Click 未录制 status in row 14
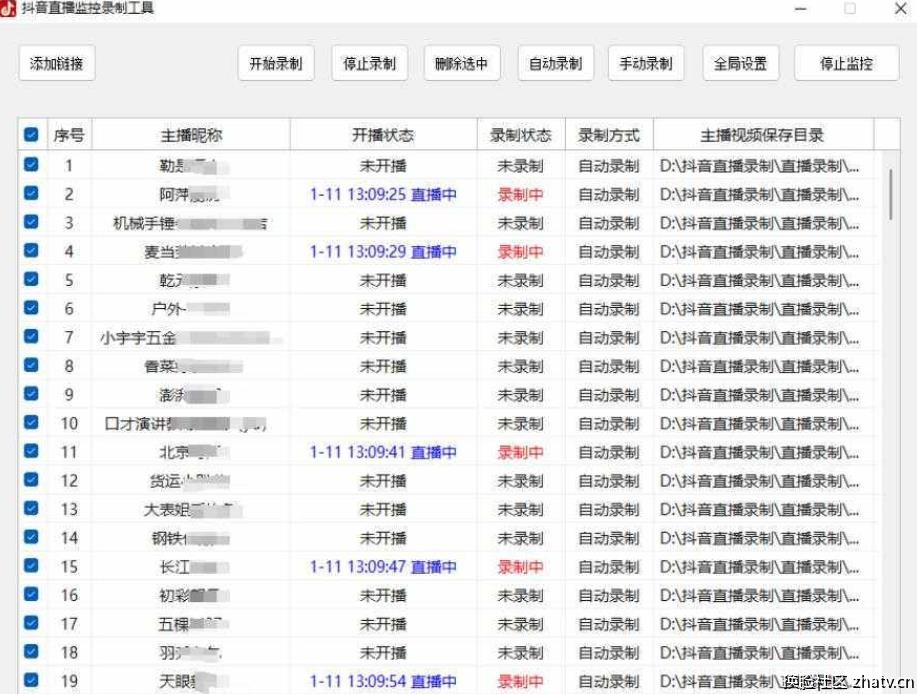Image resolution: width=917 pixels, height=694 pixels. 520,538
